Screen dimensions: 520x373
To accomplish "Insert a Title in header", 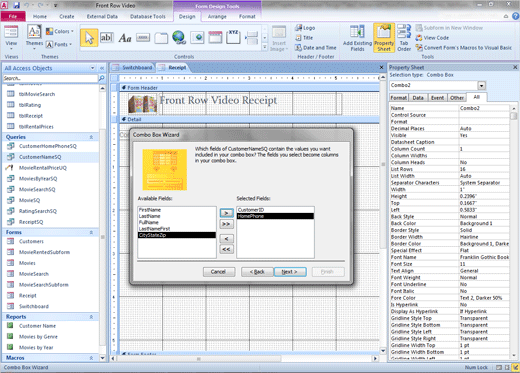I will click(304, 38).
